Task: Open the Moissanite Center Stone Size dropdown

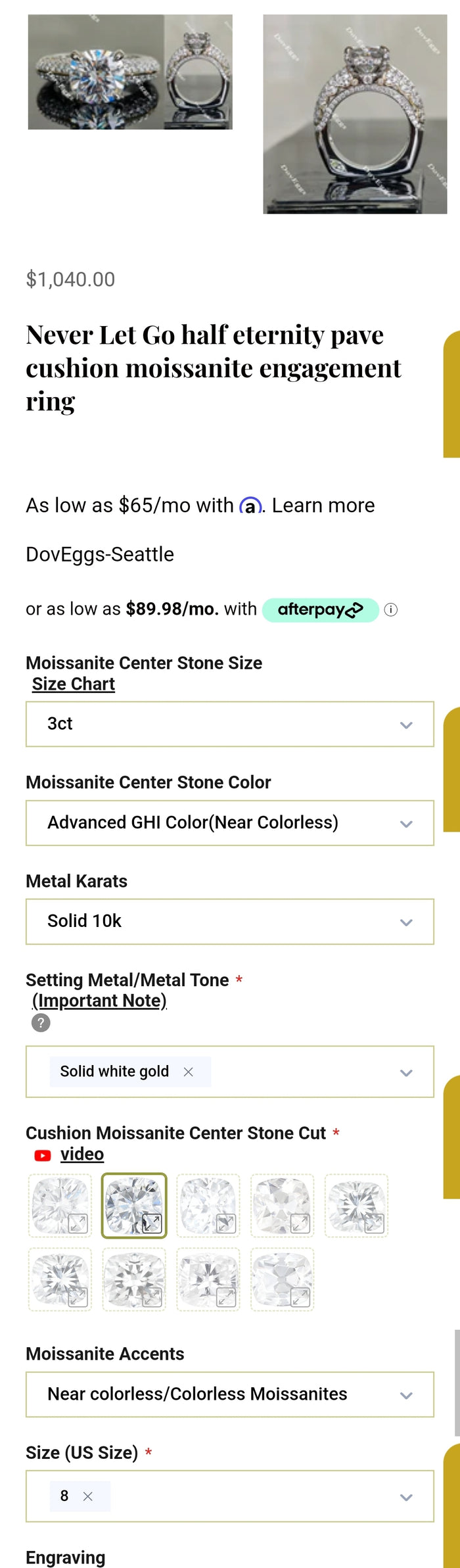Action: pos(230,724)
